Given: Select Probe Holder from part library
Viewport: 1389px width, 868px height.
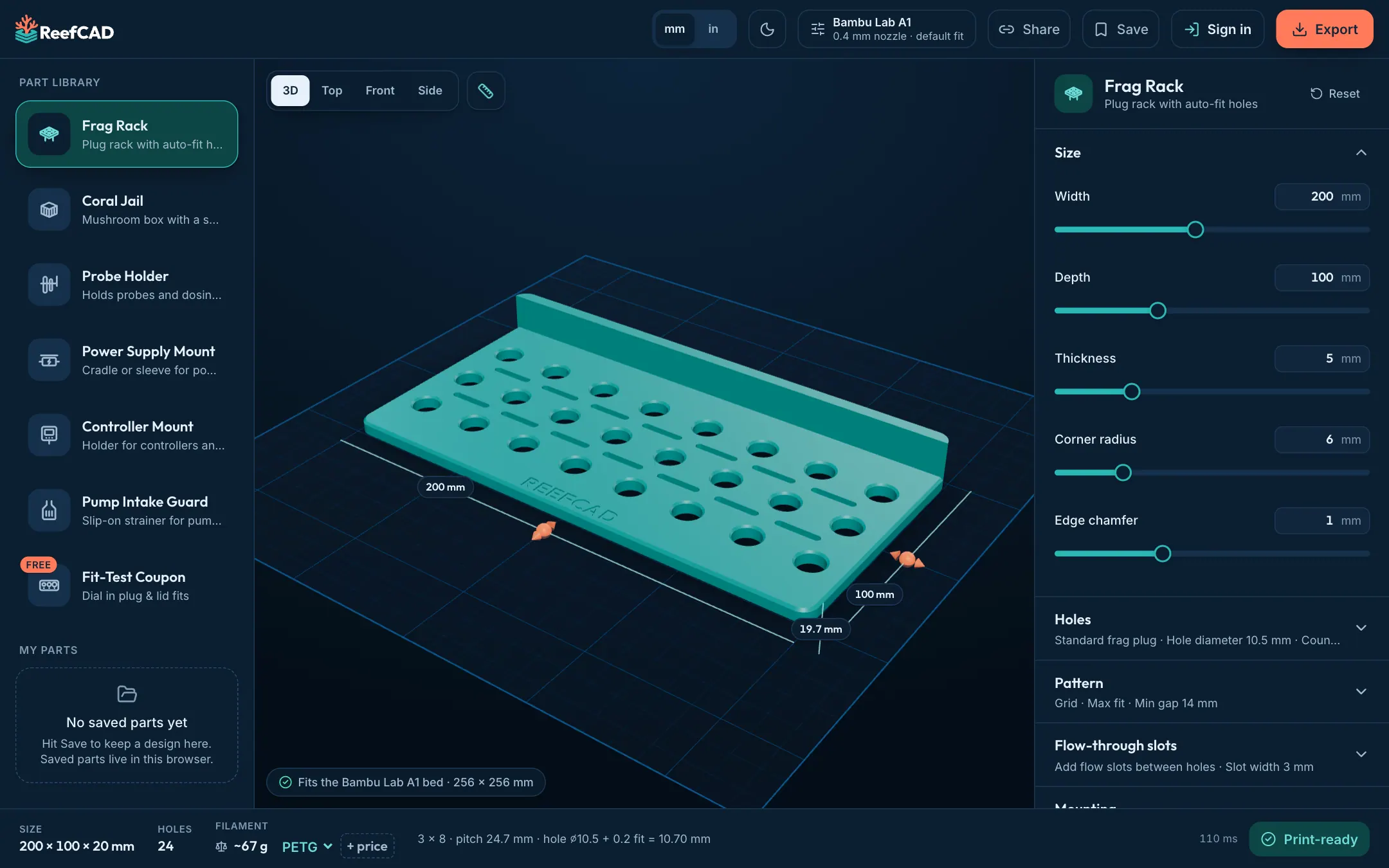Looking at the screenshot, I should pos(127,285).
